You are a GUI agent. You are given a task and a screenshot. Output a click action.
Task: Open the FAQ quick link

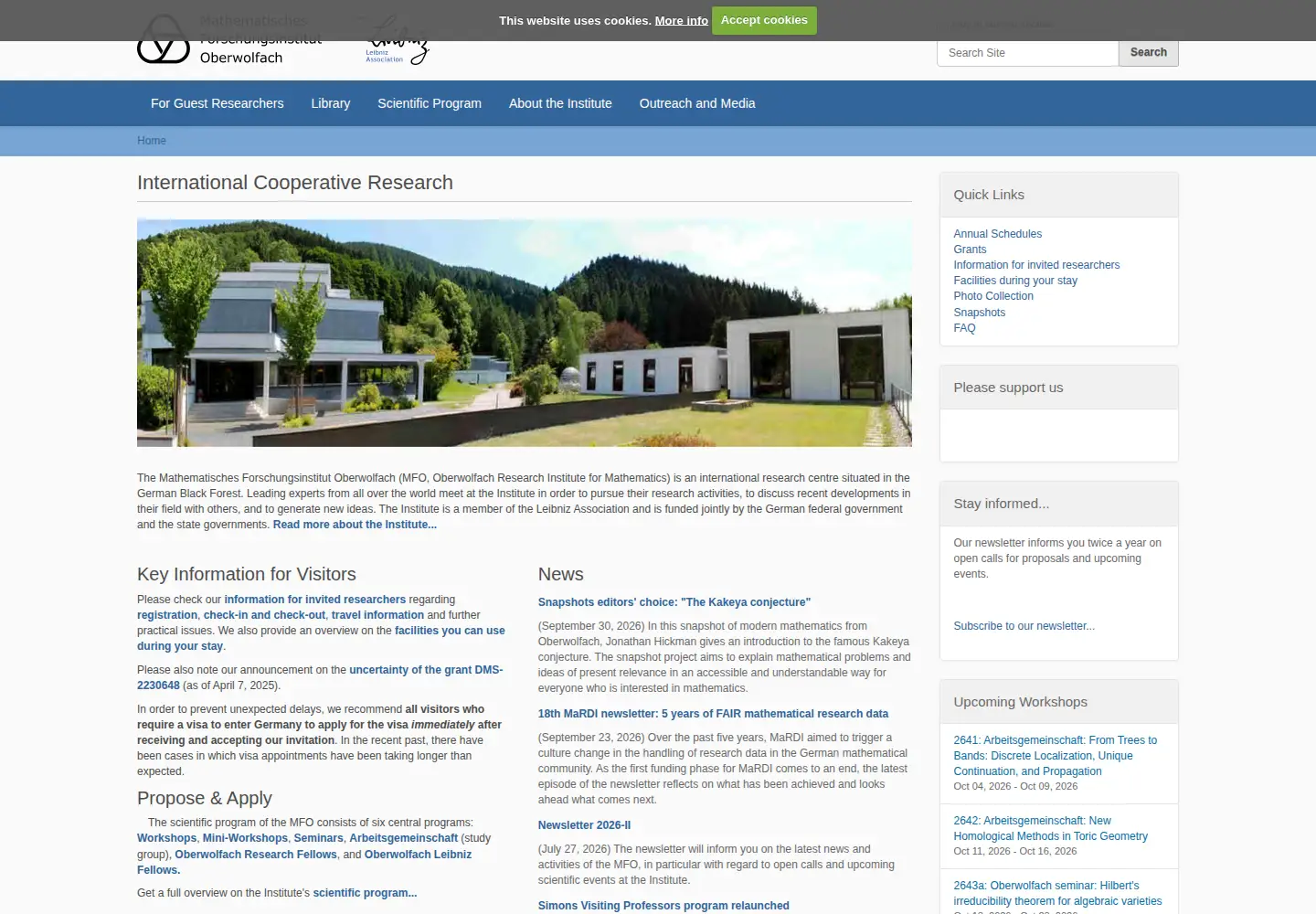[x=965, y=328]
